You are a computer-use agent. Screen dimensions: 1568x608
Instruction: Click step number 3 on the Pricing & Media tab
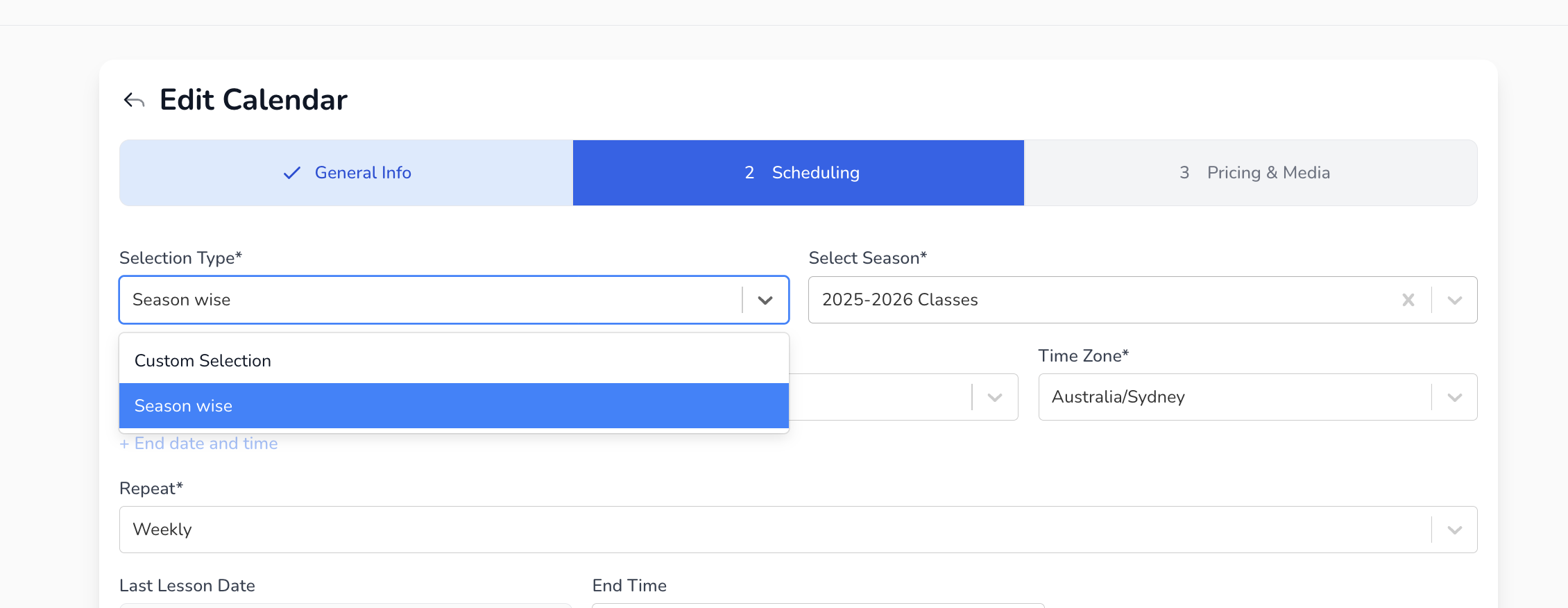pos(1184,173)
